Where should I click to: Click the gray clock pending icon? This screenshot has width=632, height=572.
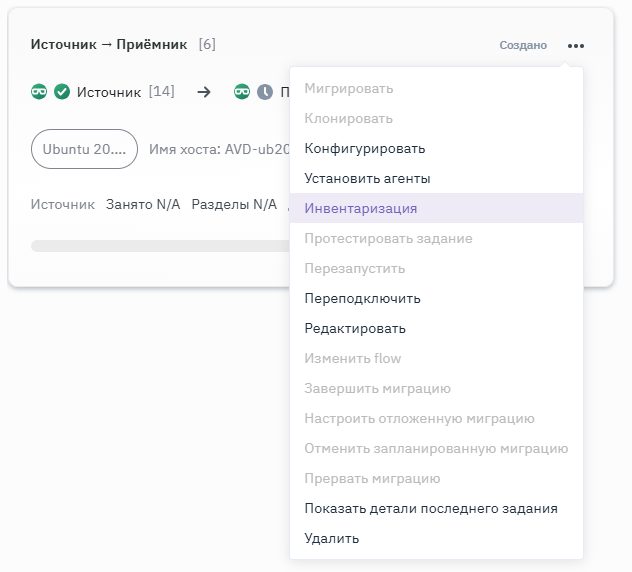click(265, 92)
